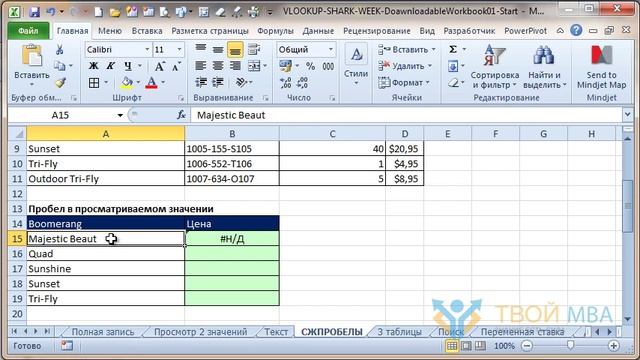Click the formula bar with Majestic Beaut
Screen dimensions: 640x360
(x=406, y=115)
